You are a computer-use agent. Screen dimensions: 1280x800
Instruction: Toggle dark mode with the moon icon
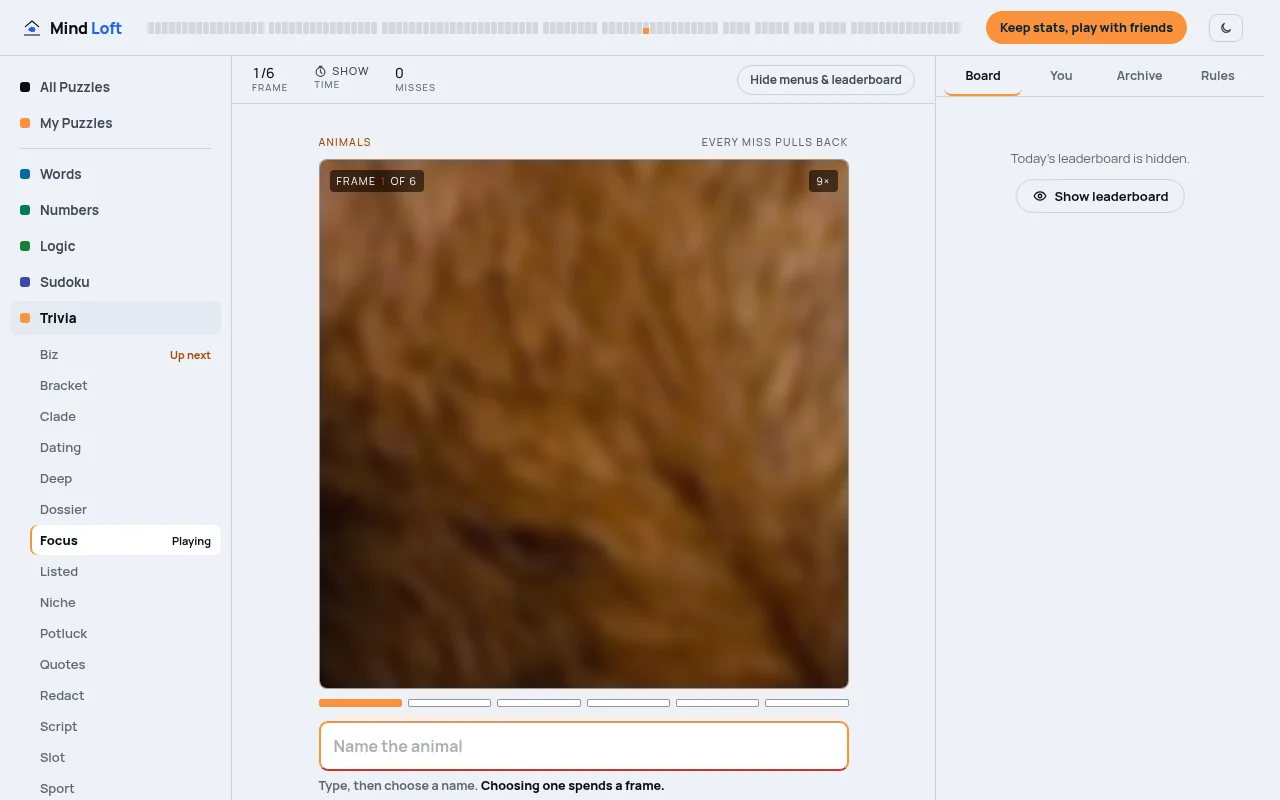[1226, 28]
